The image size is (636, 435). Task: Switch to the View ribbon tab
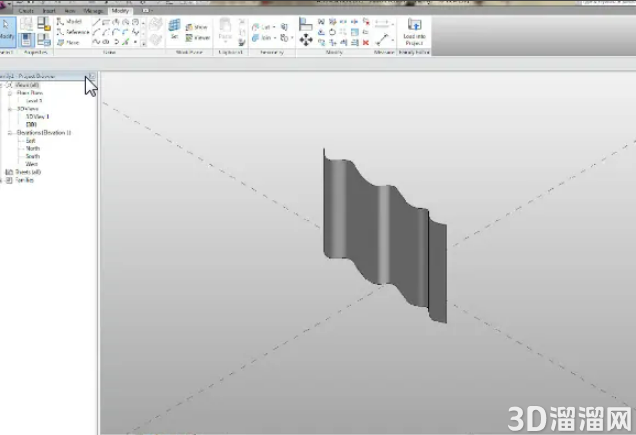point(70,11)
